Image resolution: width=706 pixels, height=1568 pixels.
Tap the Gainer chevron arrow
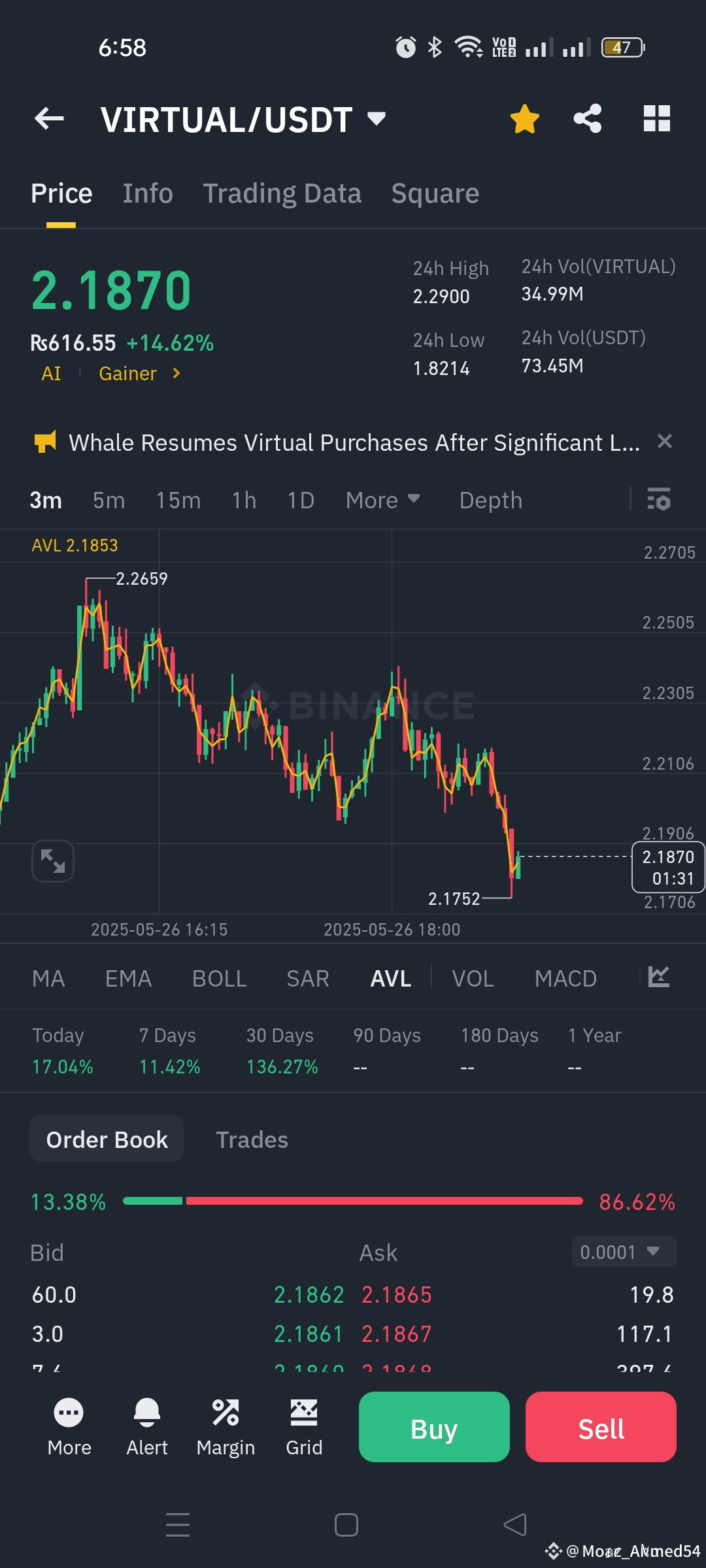point(176,373)
